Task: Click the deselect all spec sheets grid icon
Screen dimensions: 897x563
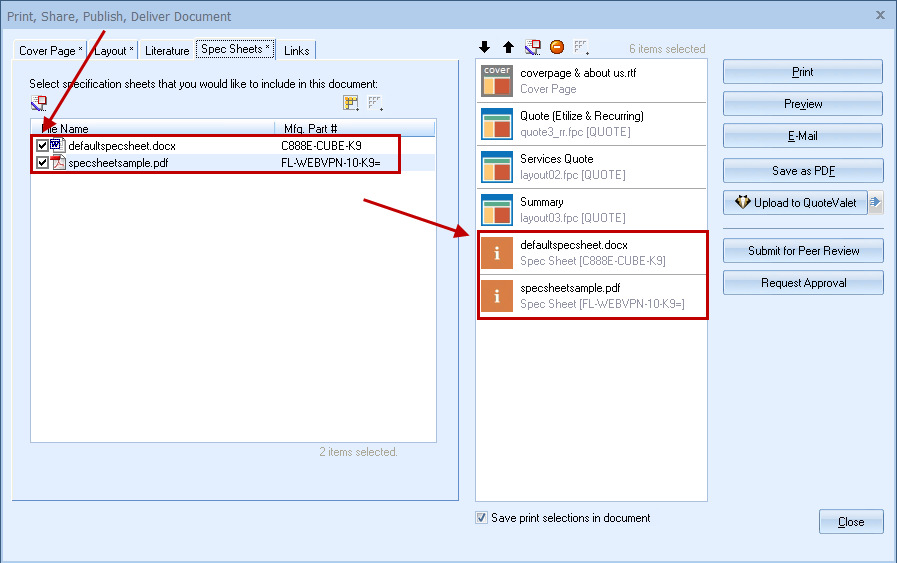Action: pyautogui.click(x=375, y=103)
